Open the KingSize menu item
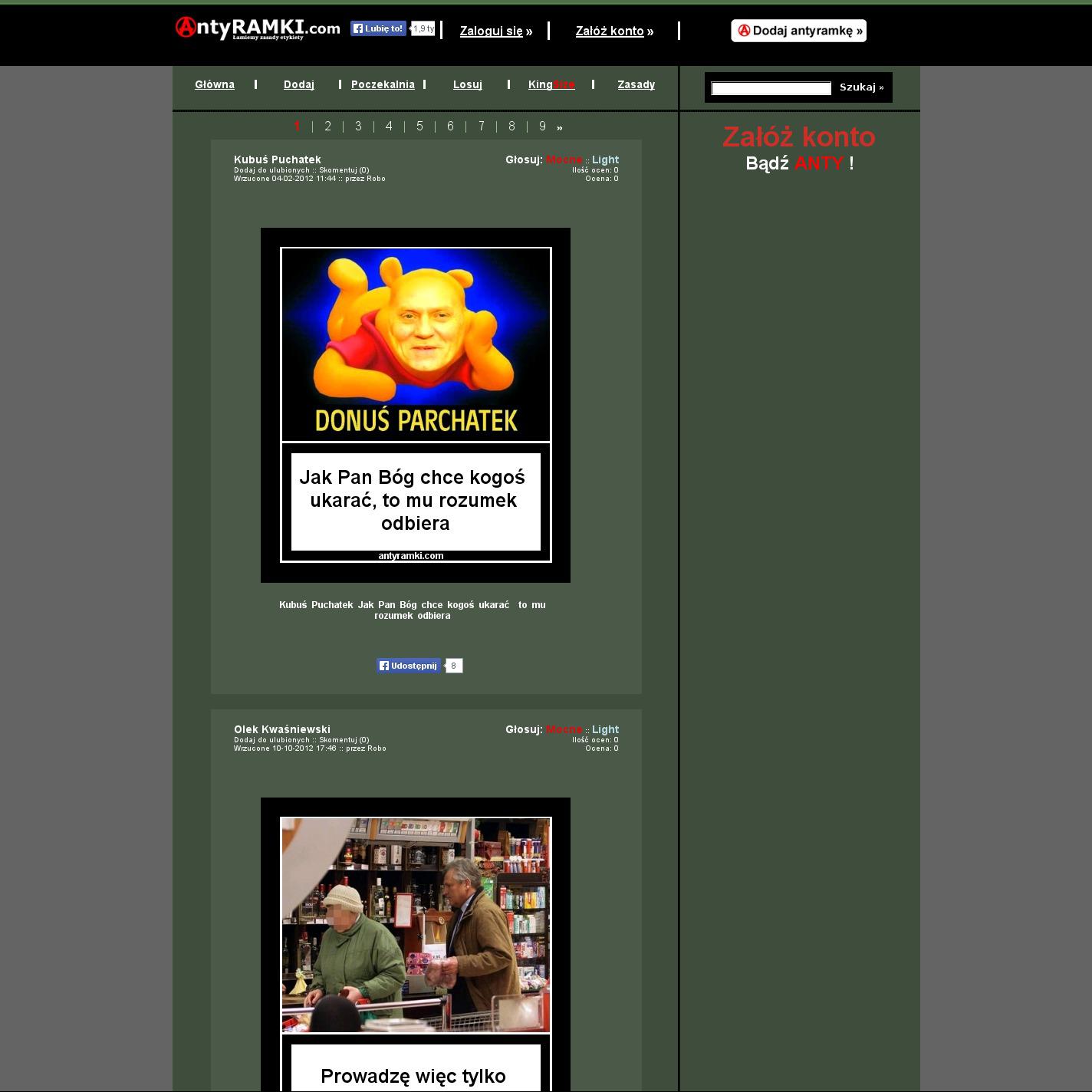This screenshot has width=1092, height=1092. pyautogui.click(x=551, y=85)
